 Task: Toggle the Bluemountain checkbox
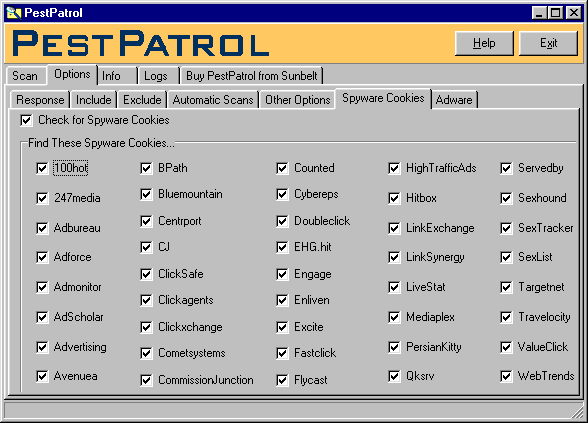[146, 194]
